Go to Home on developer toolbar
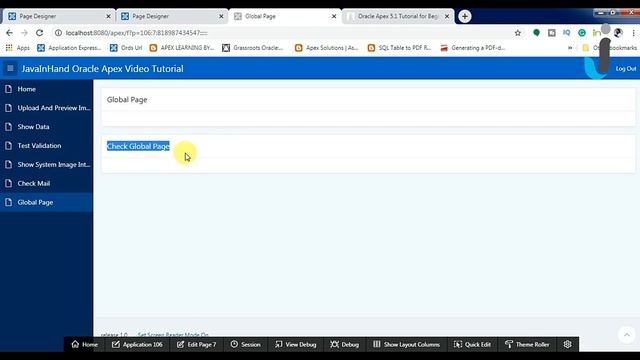Image resolution: width=640 pixels, height=360 pixels. click(84, 344)
